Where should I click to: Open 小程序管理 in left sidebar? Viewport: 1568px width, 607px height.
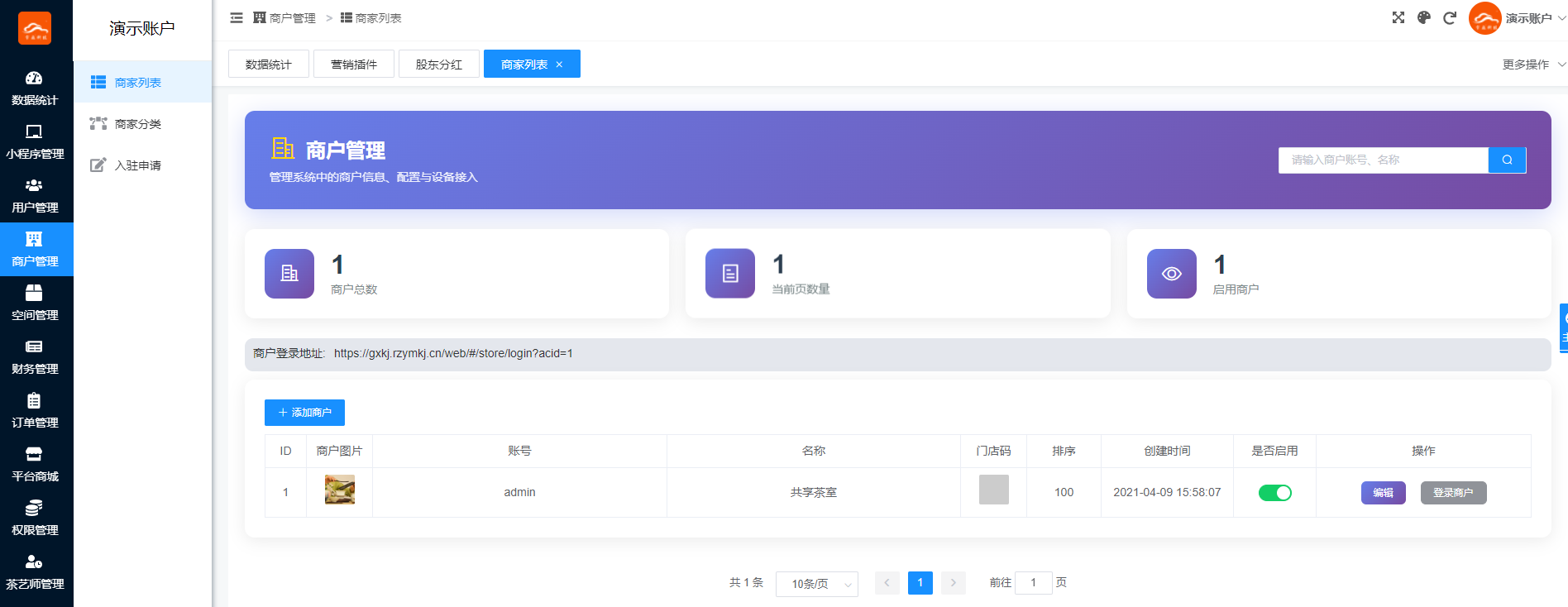(35, 142)
